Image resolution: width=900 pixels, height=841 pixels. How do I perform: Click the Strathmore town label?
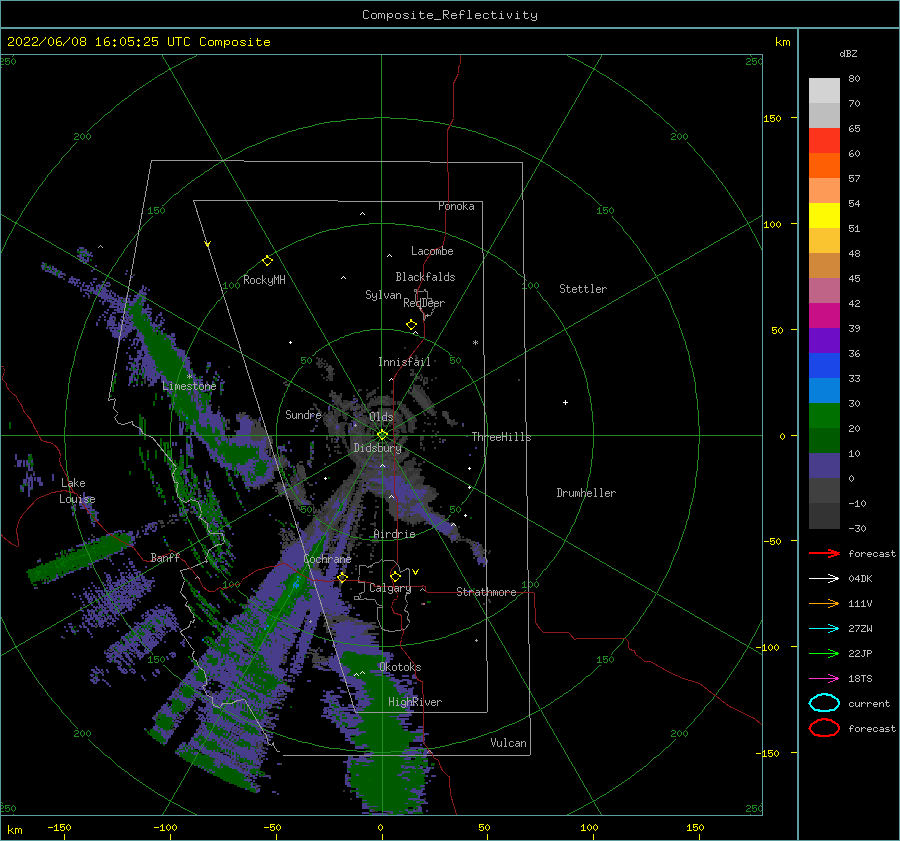tap(486, 592)
